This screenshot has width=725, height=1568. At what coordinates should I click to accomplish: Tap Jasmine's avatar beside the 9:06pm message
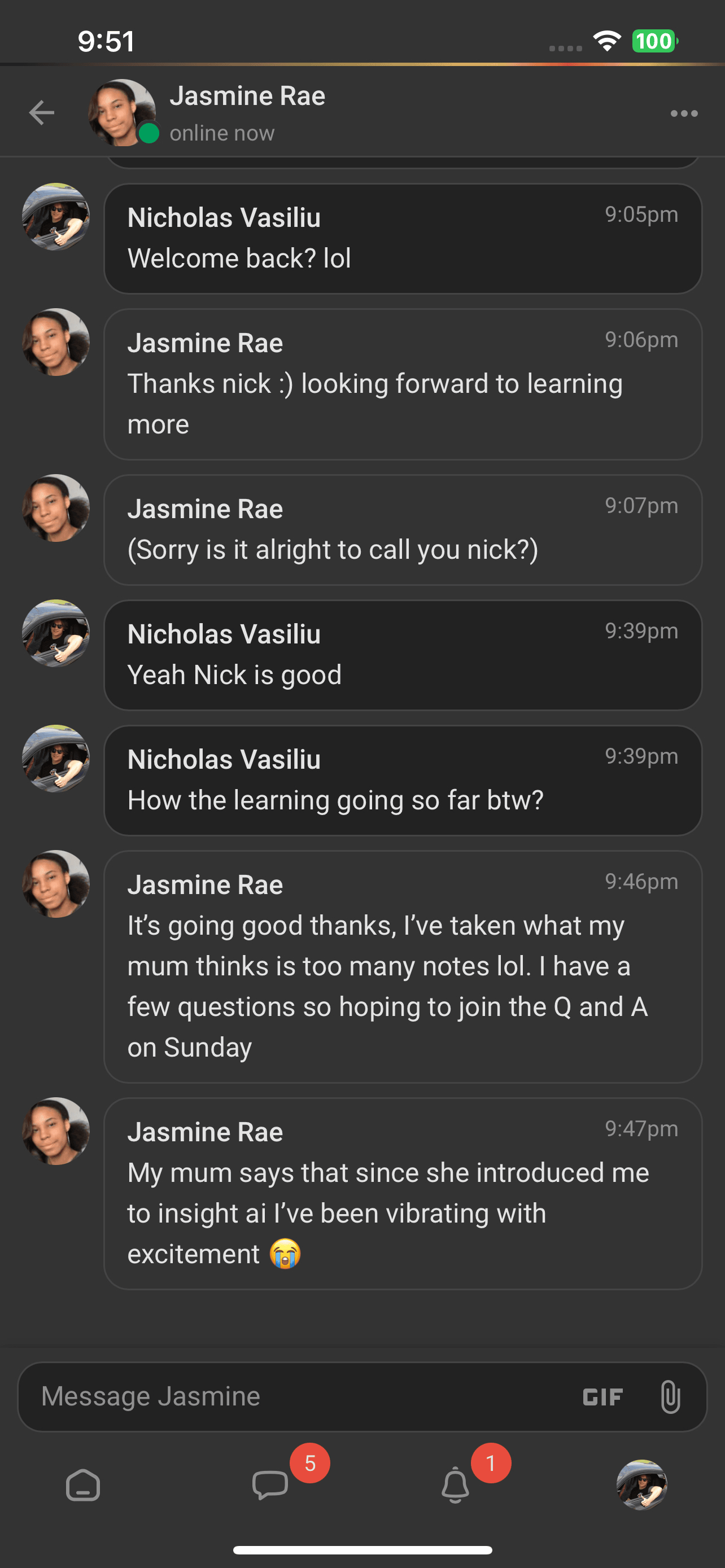click(x=56, y=342)
